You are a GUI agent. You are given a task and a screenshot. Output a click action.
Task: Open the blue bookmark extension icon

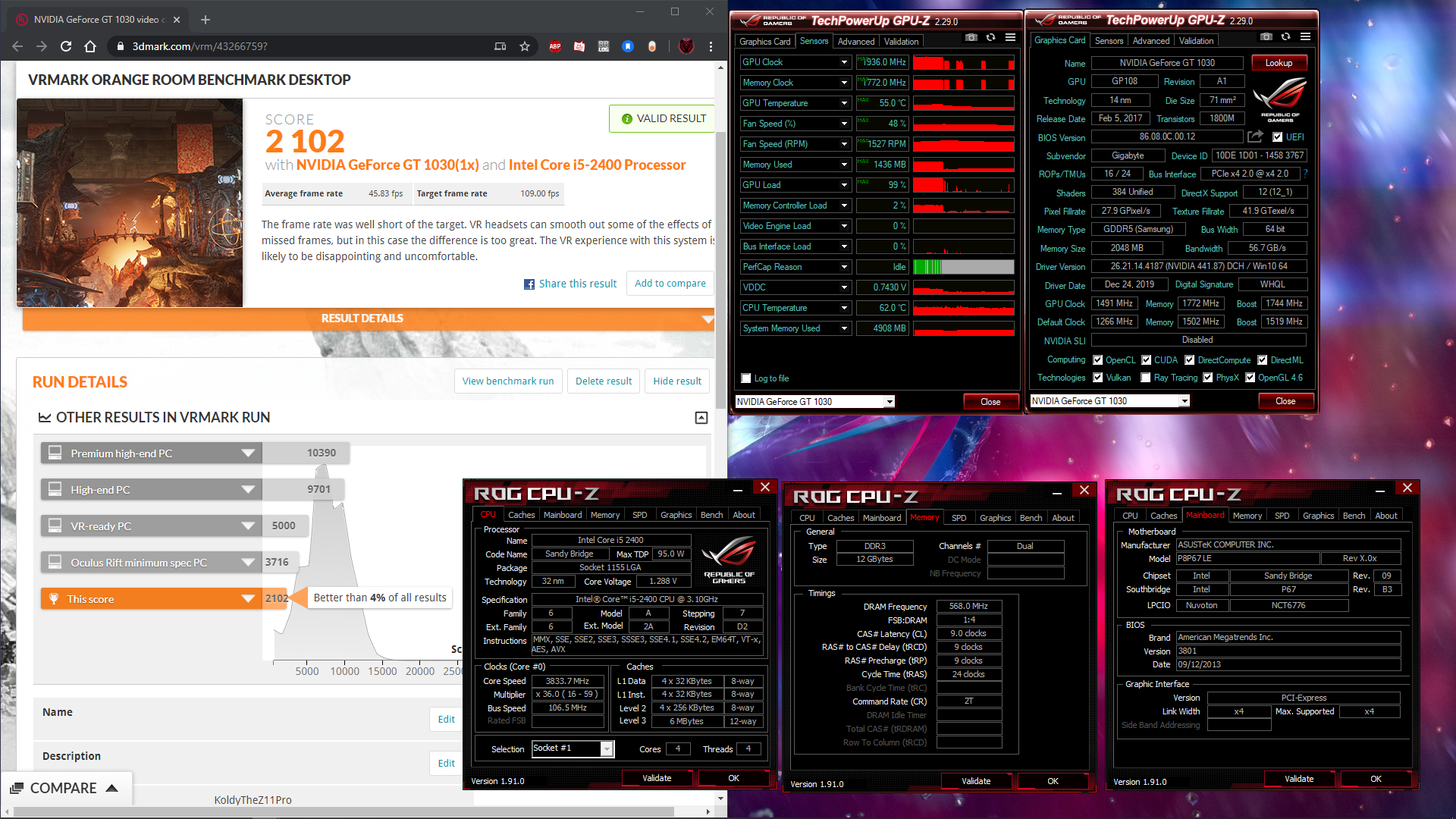(x=628, y=46)
